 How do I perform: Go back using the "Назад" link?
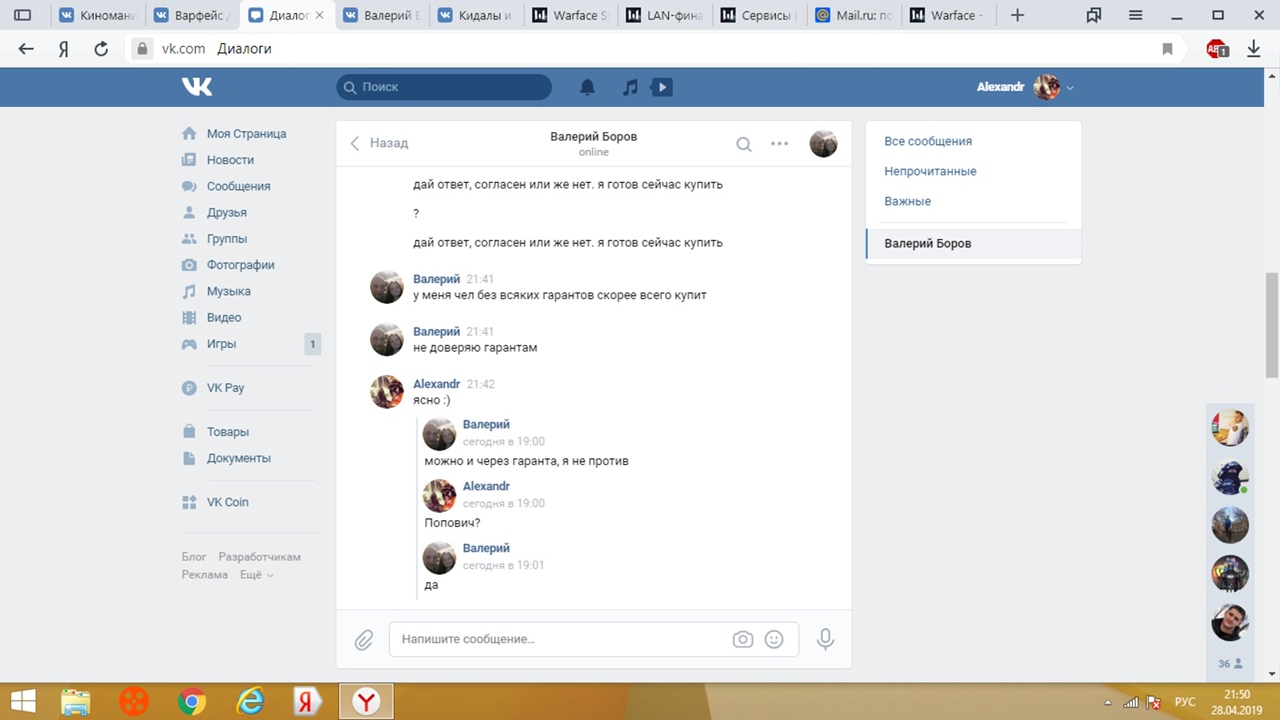pos(379,143)
